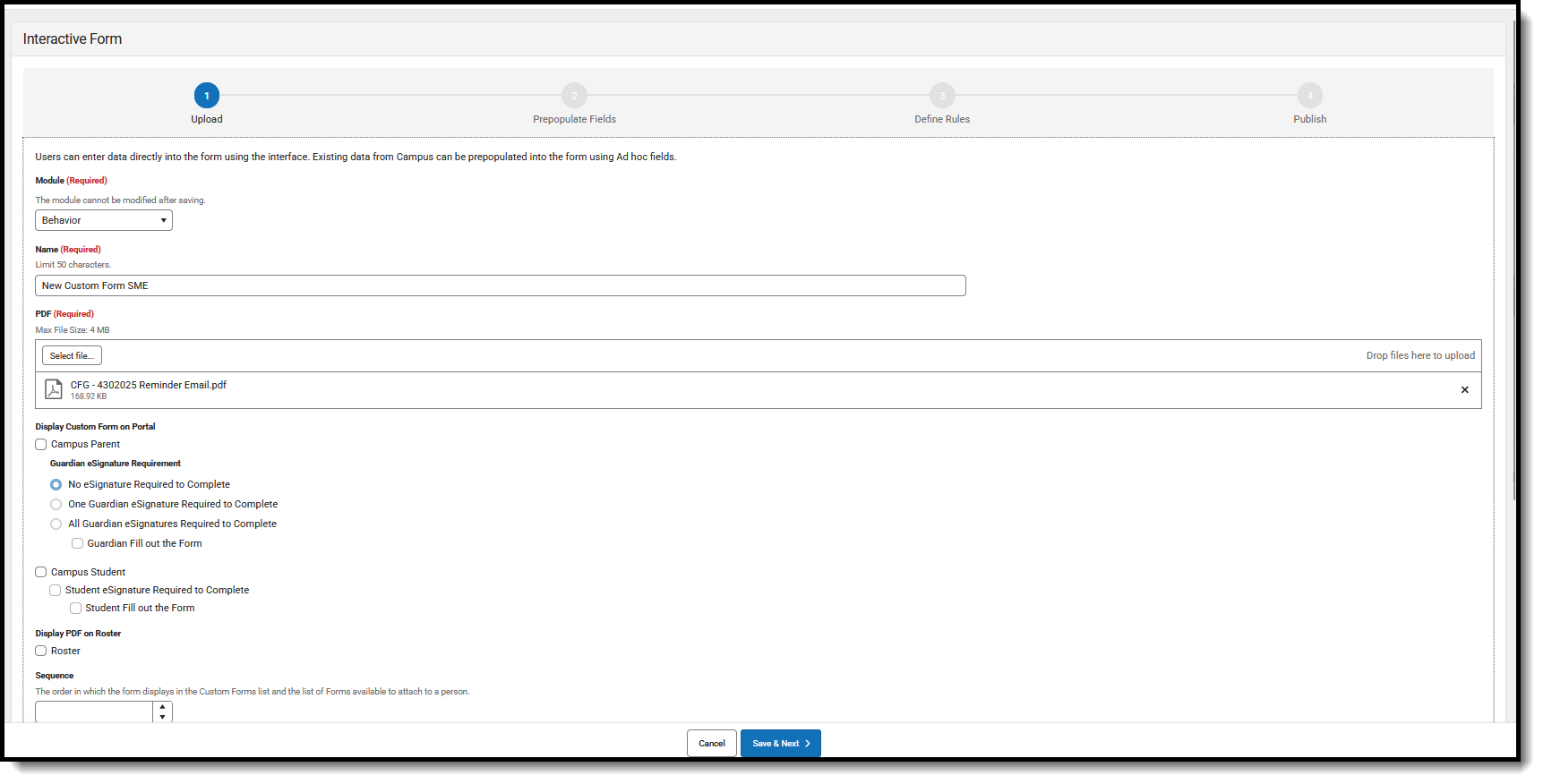The image size is (1543, 784).
Task: Go to step 4 Publish circle
Action: (1310, 96)
